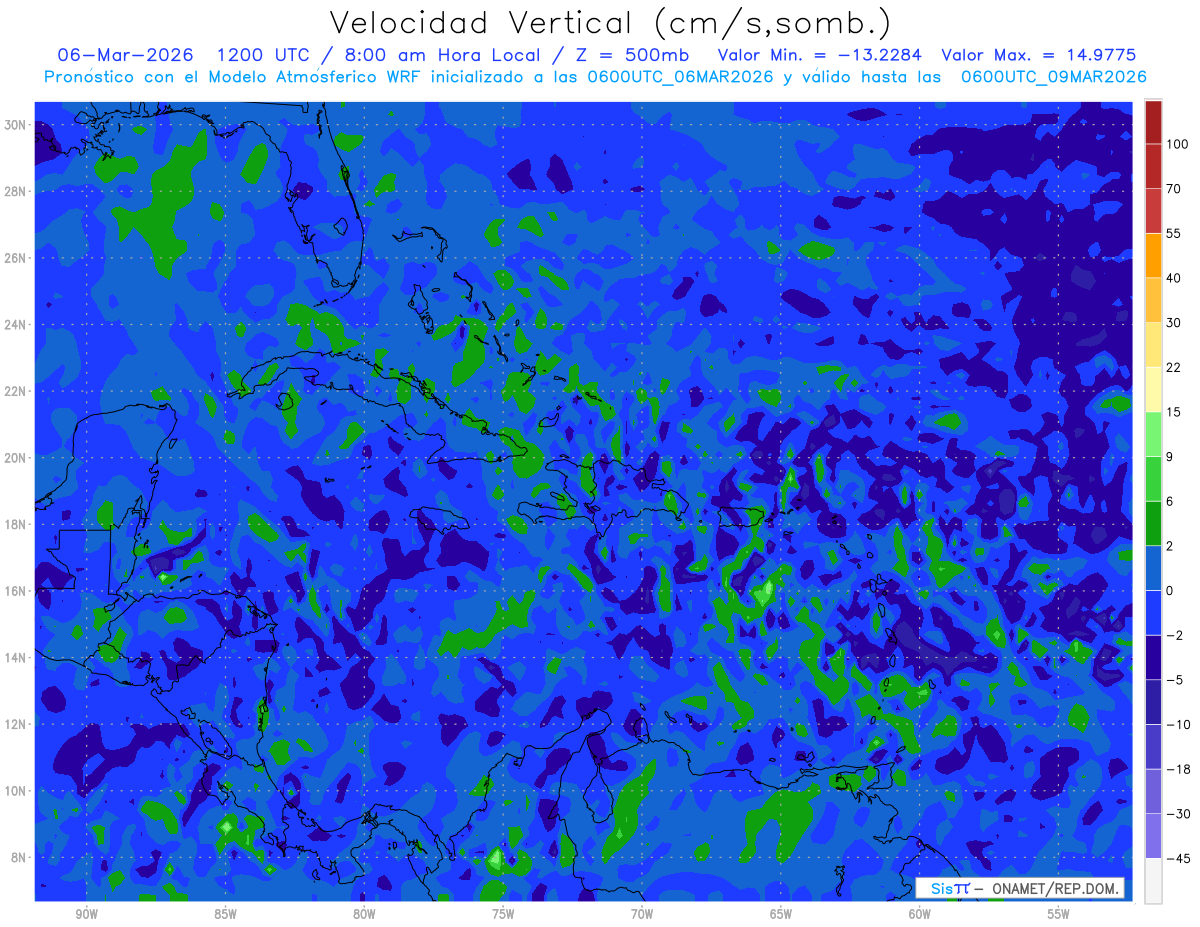
Task: Click the latitude axis label "12N"
Action: click(16, 724)
